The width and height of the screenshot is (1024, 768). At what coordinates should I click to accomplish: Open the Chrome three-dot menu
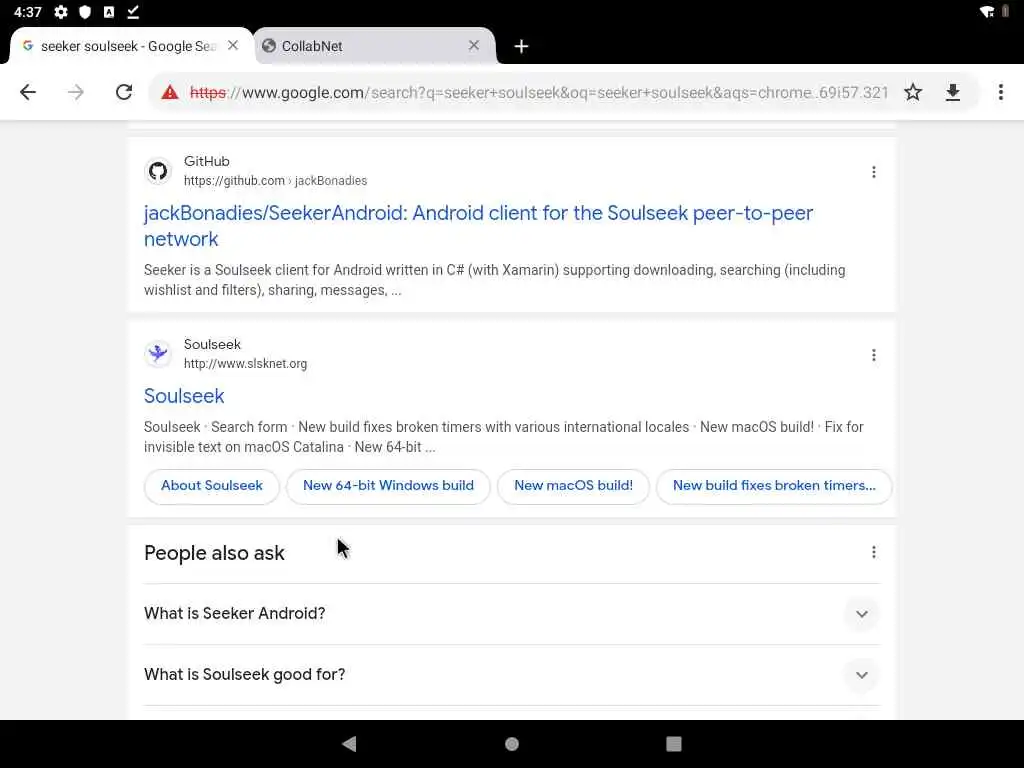[1000, 92]
